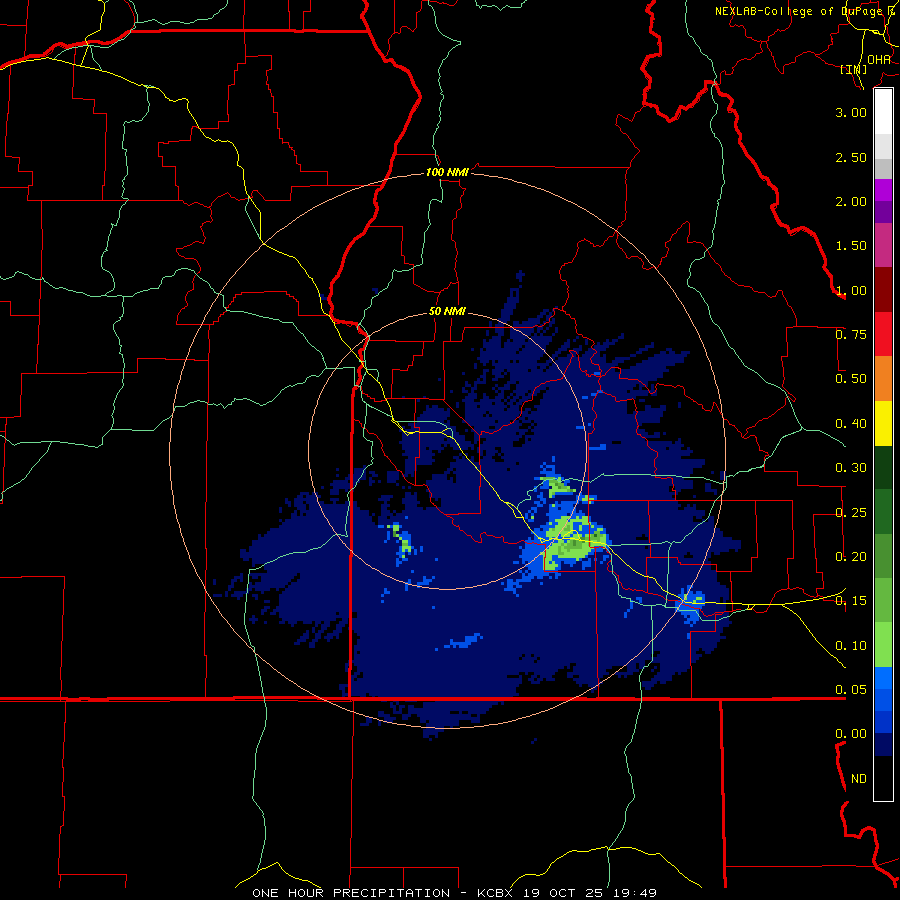
Task: Click the bright red legend swatch
Action: (x=883, y=334)
